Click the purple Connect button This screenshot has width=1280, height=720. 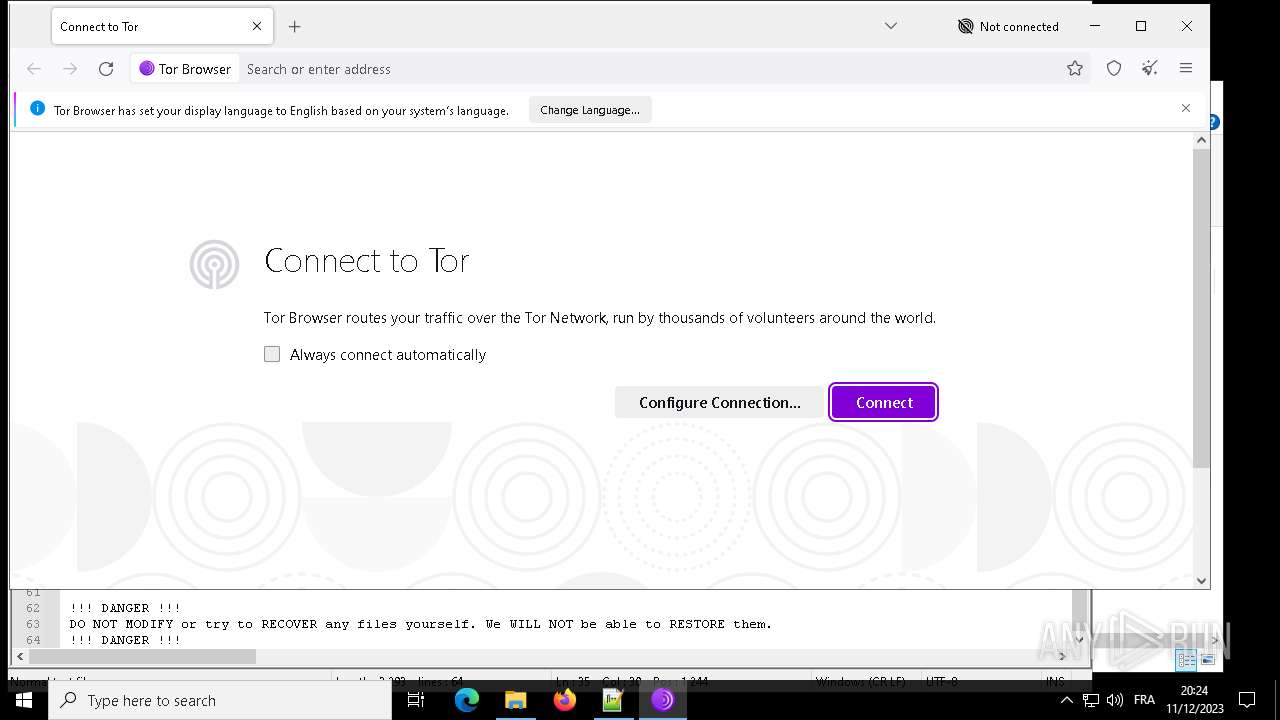pyautogui.click(x=883, y=402)
